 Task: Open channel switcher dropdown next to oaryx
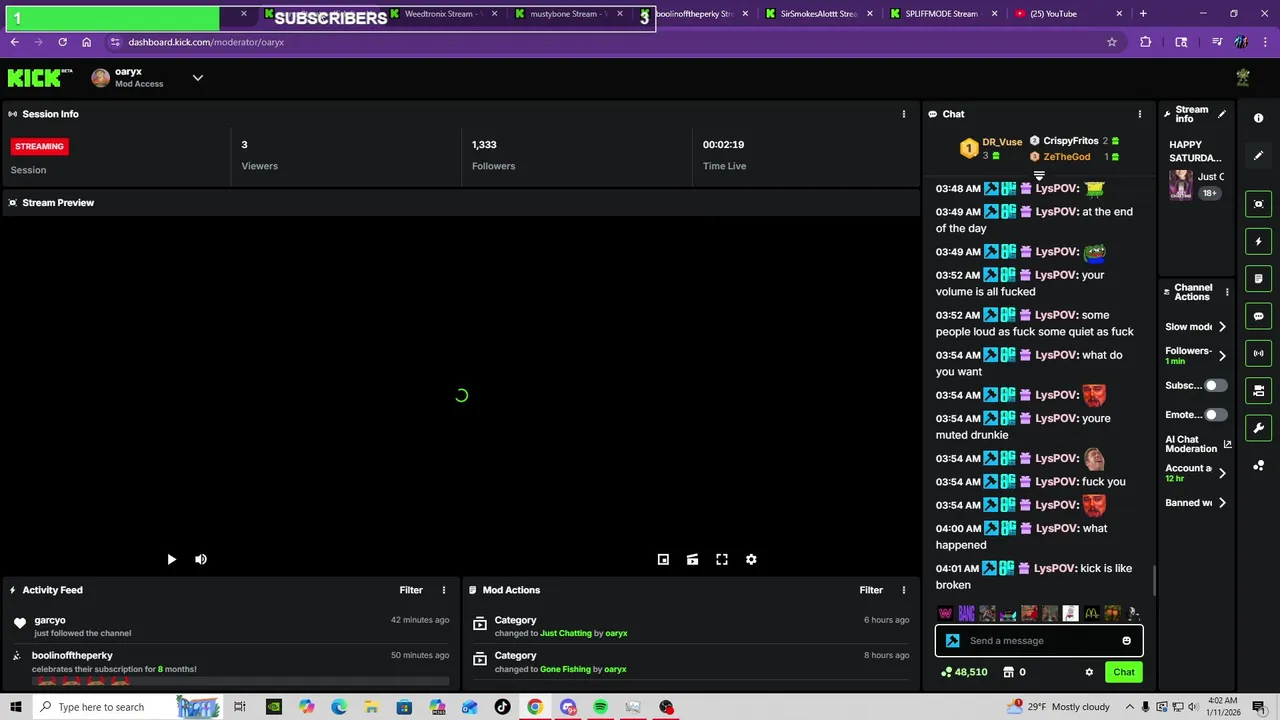[x=198, y=78]
